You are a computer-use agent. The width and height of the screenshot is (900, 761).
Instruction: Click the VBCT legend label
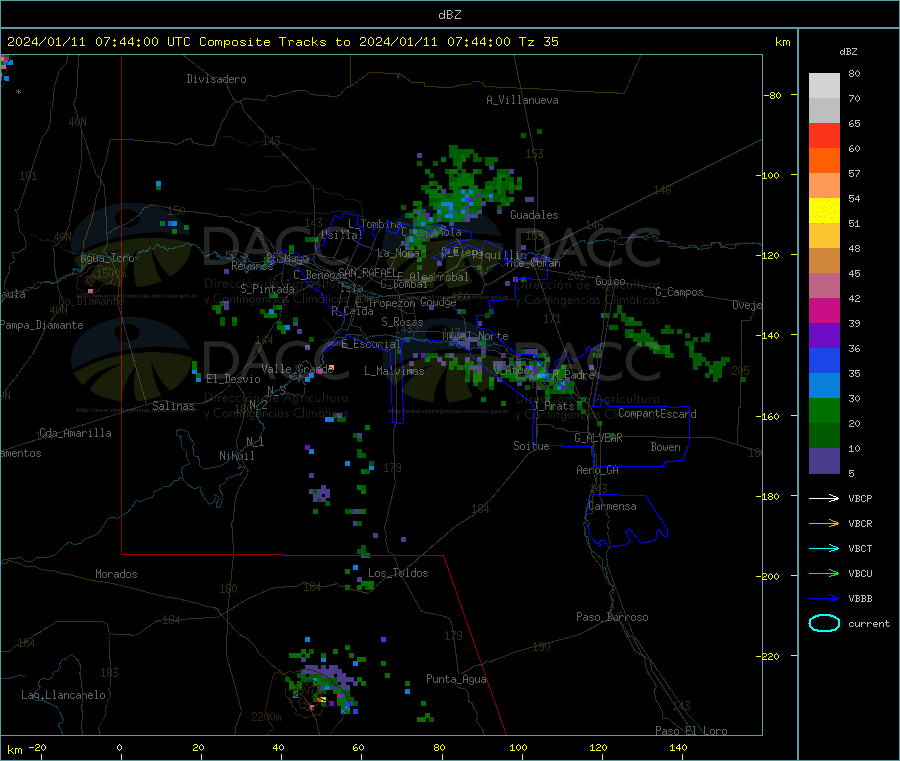(860, 549)
